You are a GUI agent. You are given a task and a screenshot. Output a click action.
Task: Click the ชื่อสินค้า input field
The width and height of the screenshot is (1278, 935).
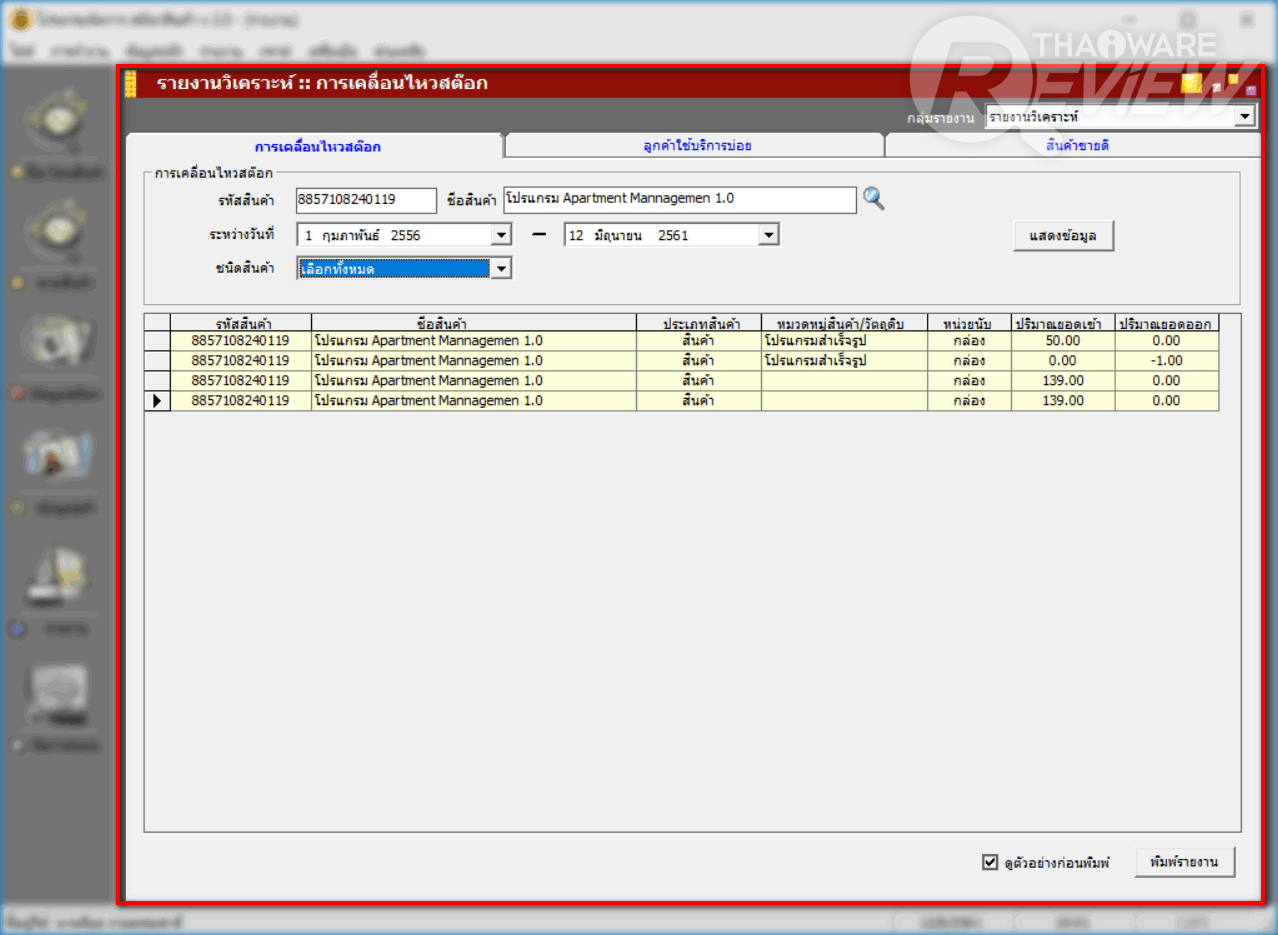point(679,200)
